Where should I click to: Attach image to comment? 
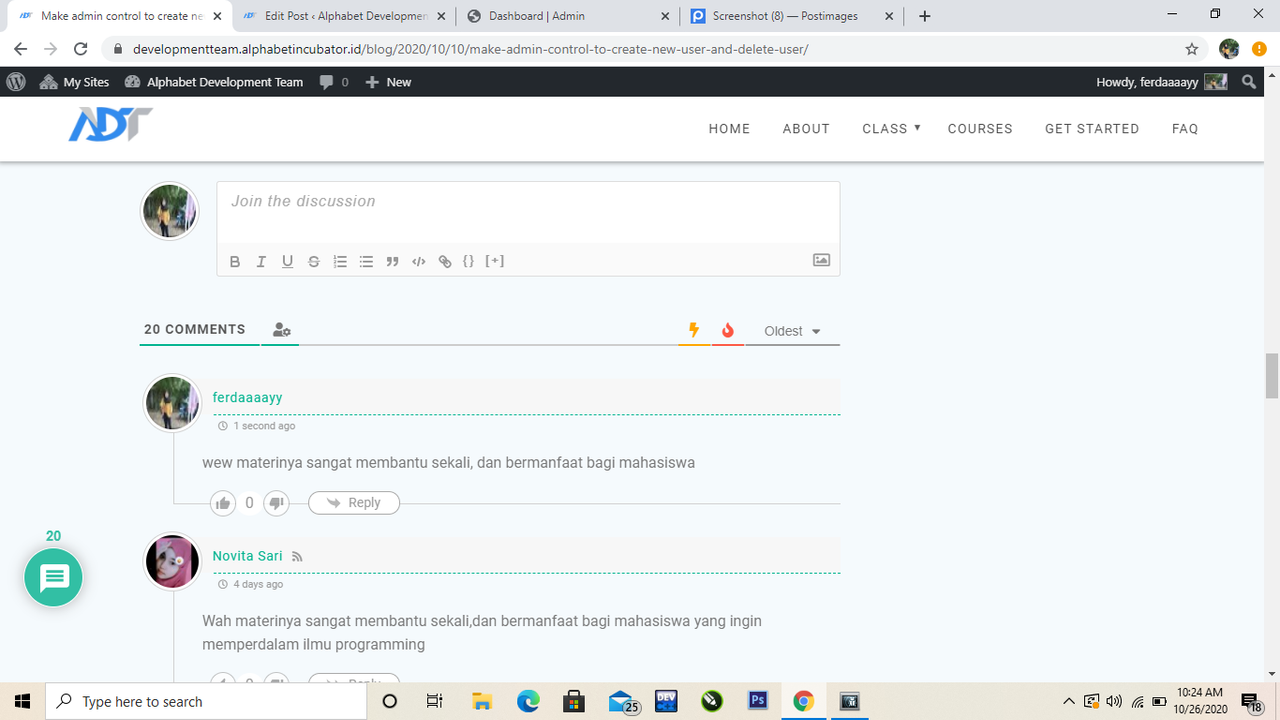point(821,260)
